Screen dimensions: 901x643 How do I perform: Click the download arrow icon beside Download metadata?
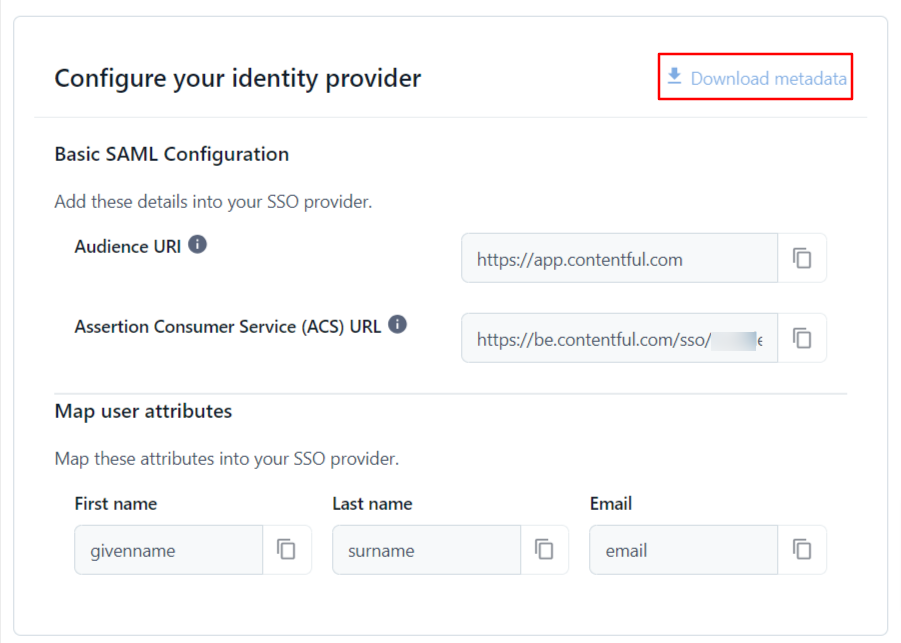point(675,76)
